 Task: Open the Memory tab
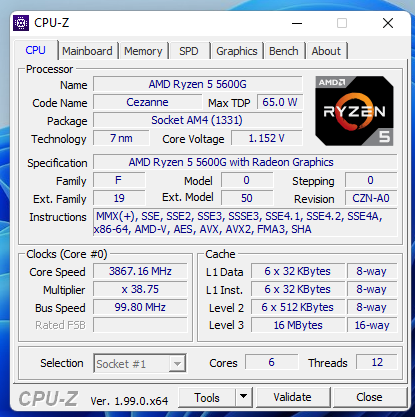[143, 51]
